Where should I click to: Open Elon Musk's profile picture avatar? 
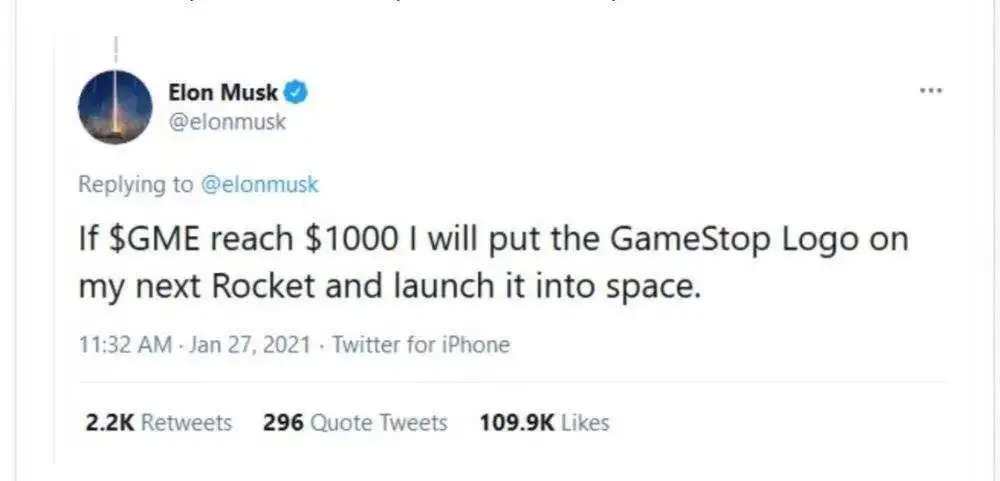[114, 108]
